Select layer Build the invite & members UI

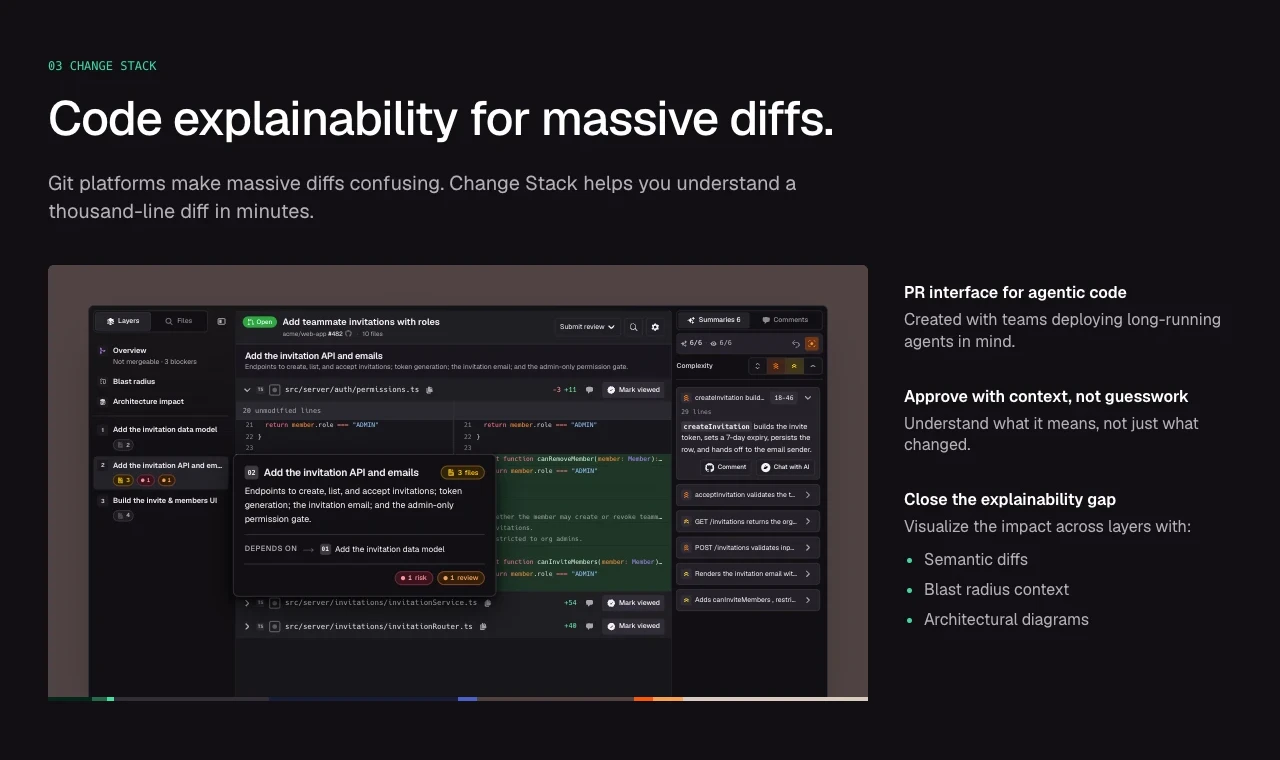click(x=161, y=507)
